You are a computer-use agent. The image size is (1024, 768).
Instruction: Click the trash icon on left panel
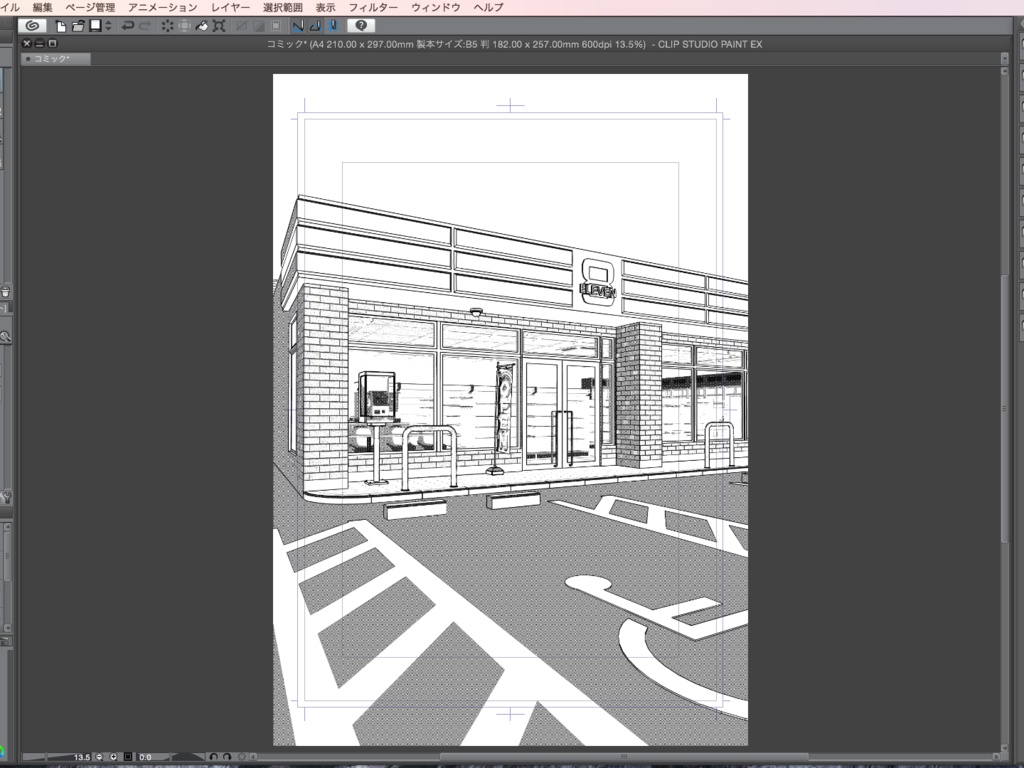(x=5, y=291)
